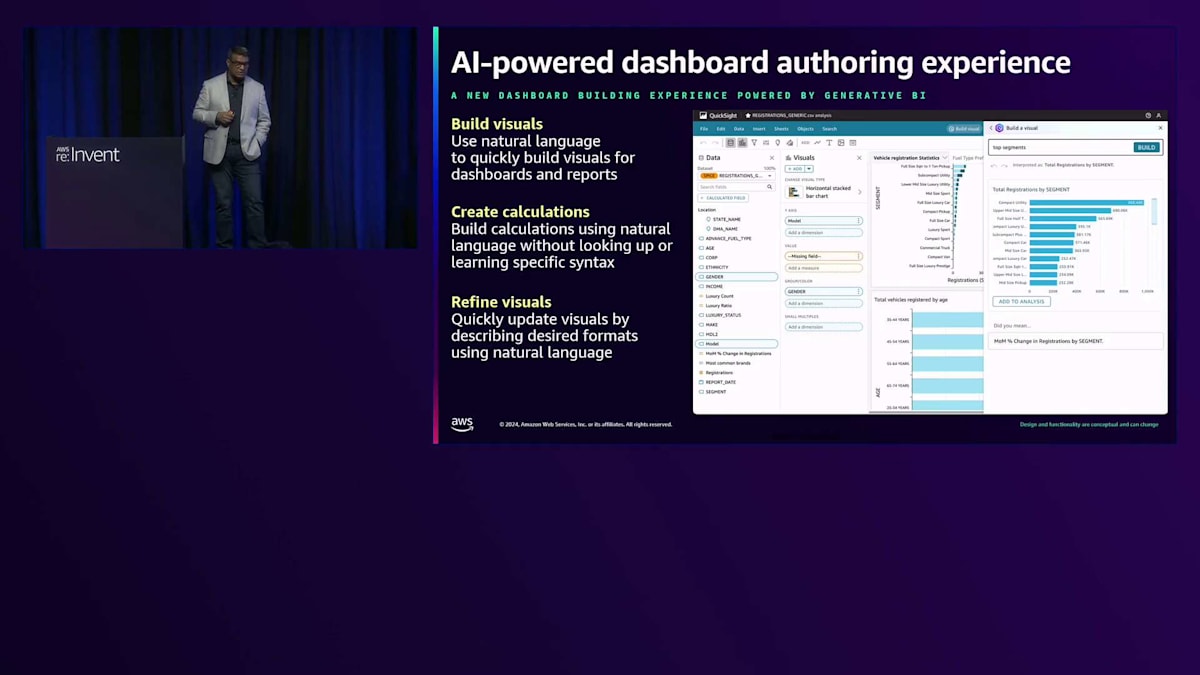Click the help icon at top right
The width and height of the screenshot is (1200, 675).
tap(1148, 116)
